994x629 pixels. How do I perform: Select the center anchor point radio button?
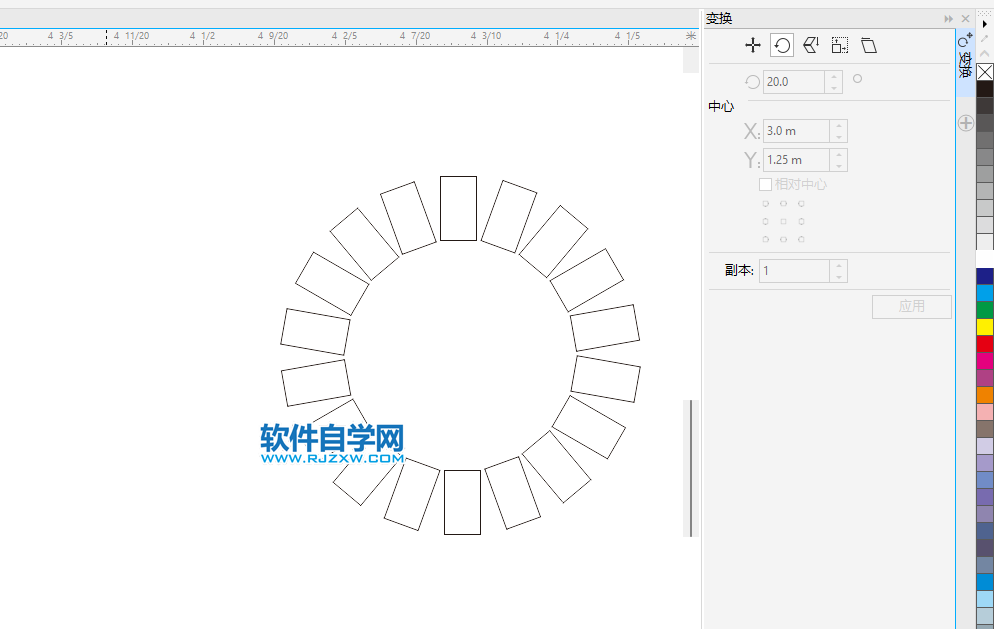point(783,220)
